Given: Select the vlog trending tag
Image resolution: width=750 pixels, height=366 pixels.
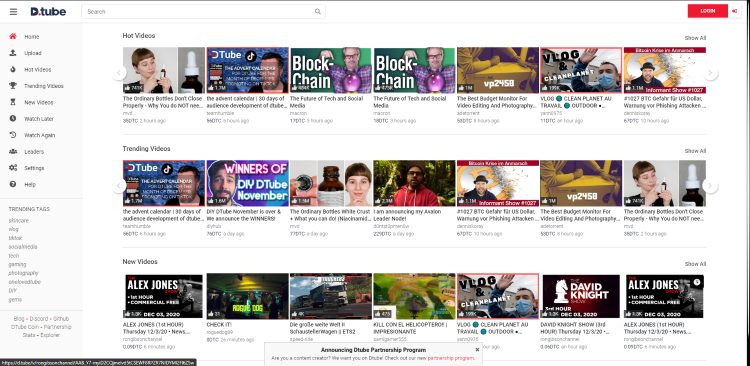Looking at the screenshot, I should [13, 229].
